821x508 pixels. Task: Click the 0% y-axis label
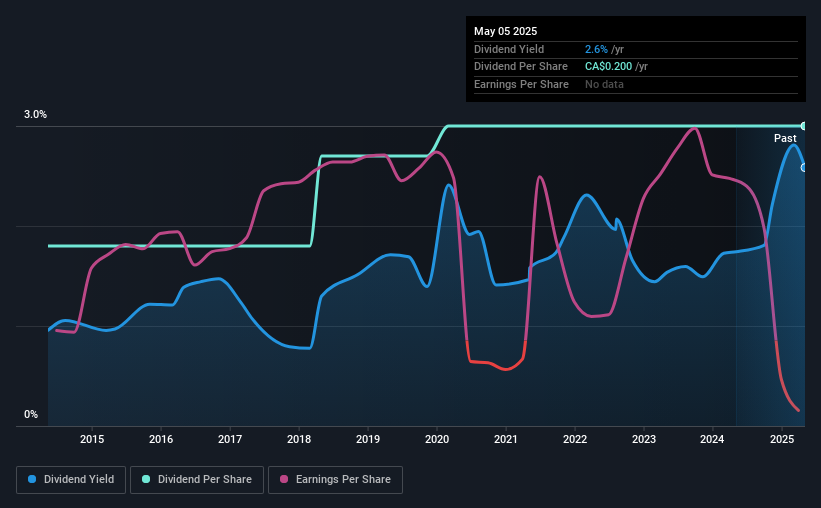31,414
